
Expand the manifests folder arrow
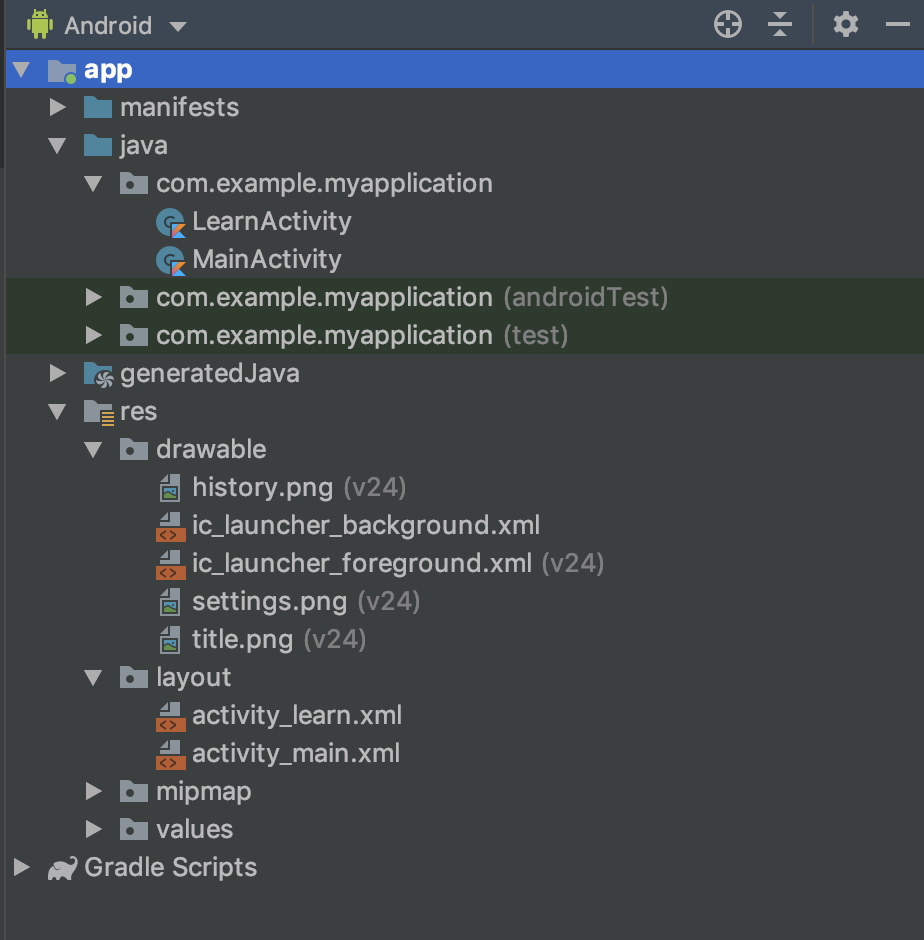click(57, 107)
